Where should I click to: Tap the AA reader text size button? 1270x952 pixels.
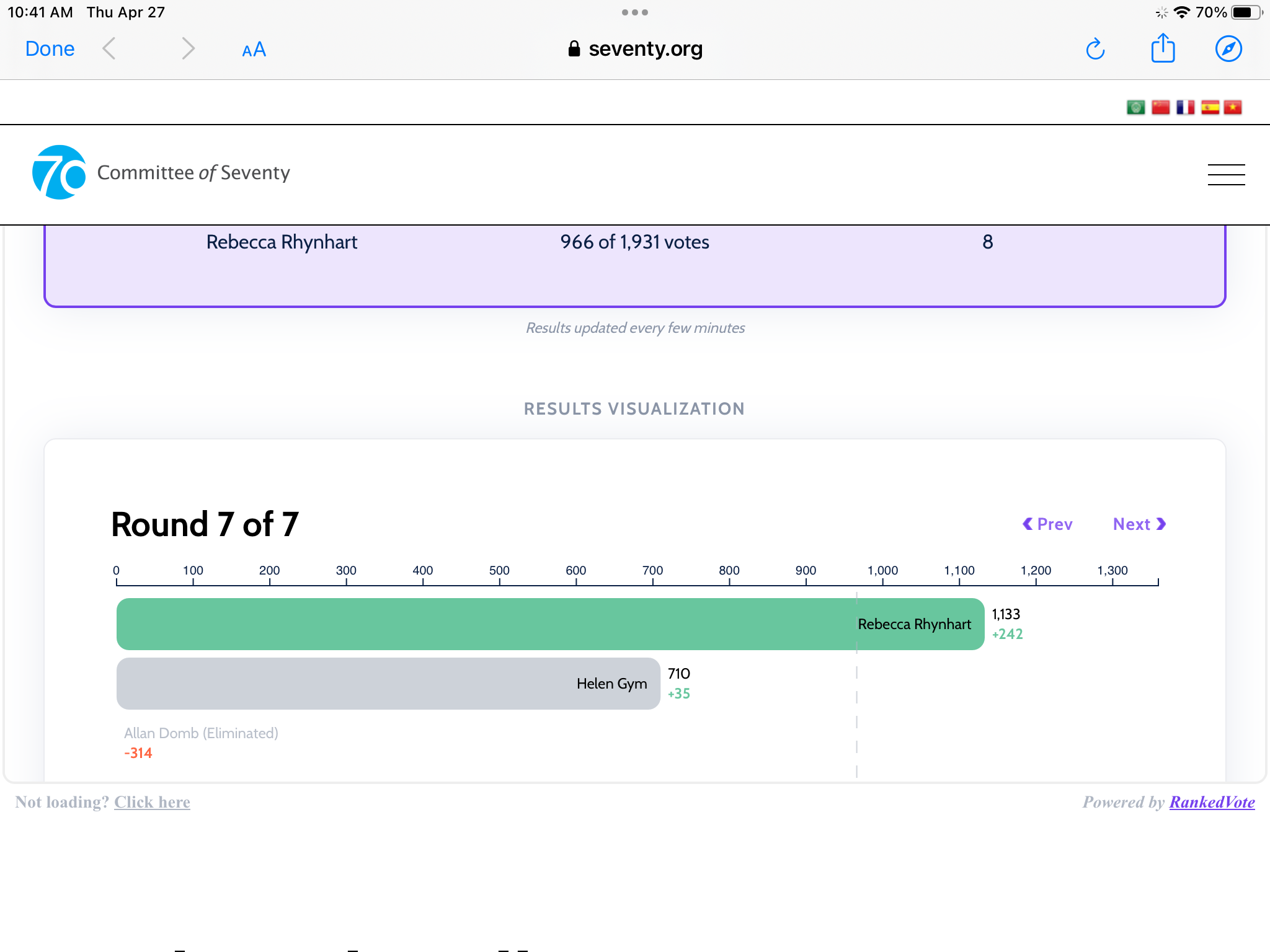pyautogui.click(x=254, y=50)
